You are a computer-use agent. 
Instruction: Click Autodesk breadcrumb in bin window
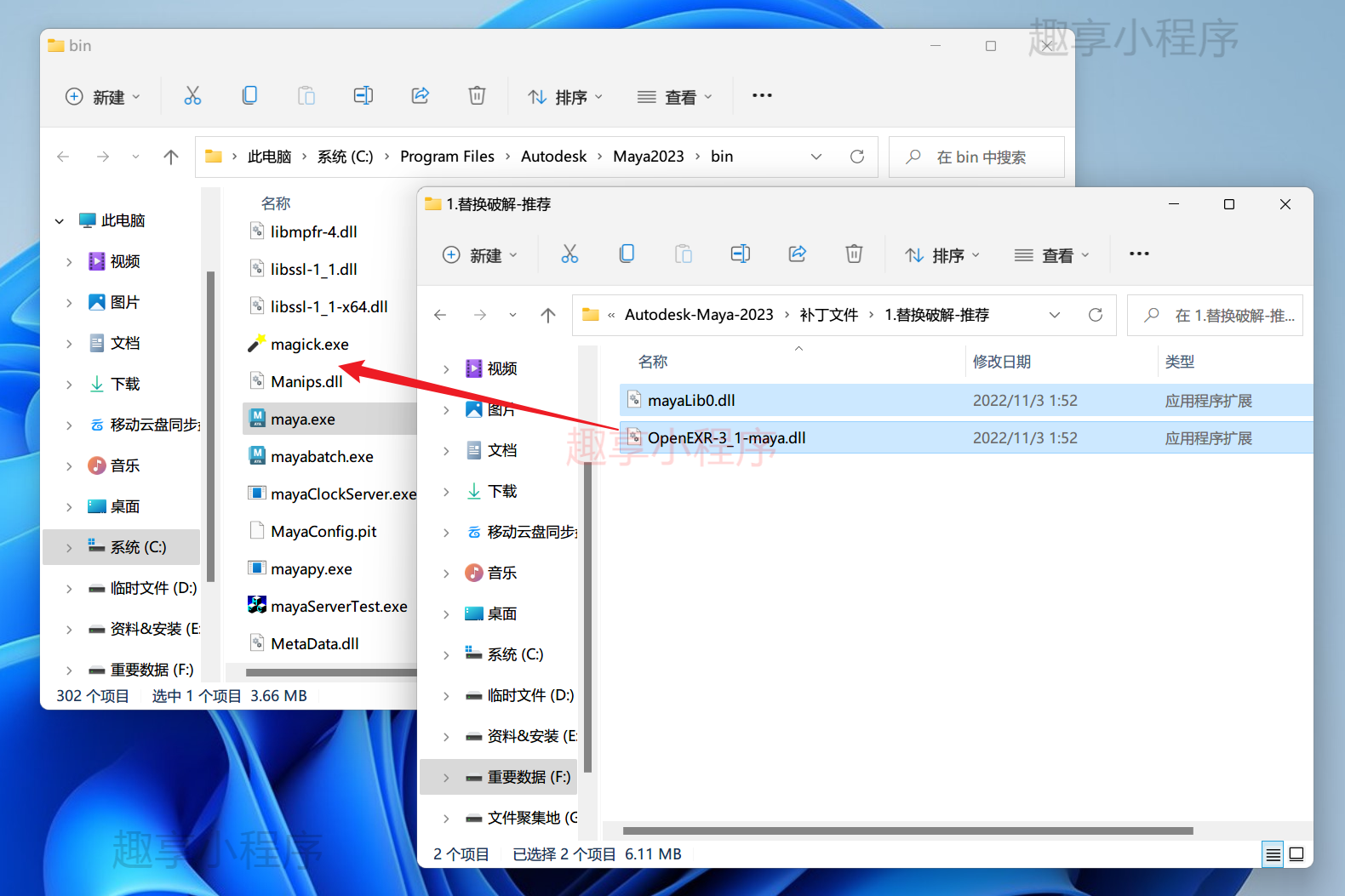(553, 157)
